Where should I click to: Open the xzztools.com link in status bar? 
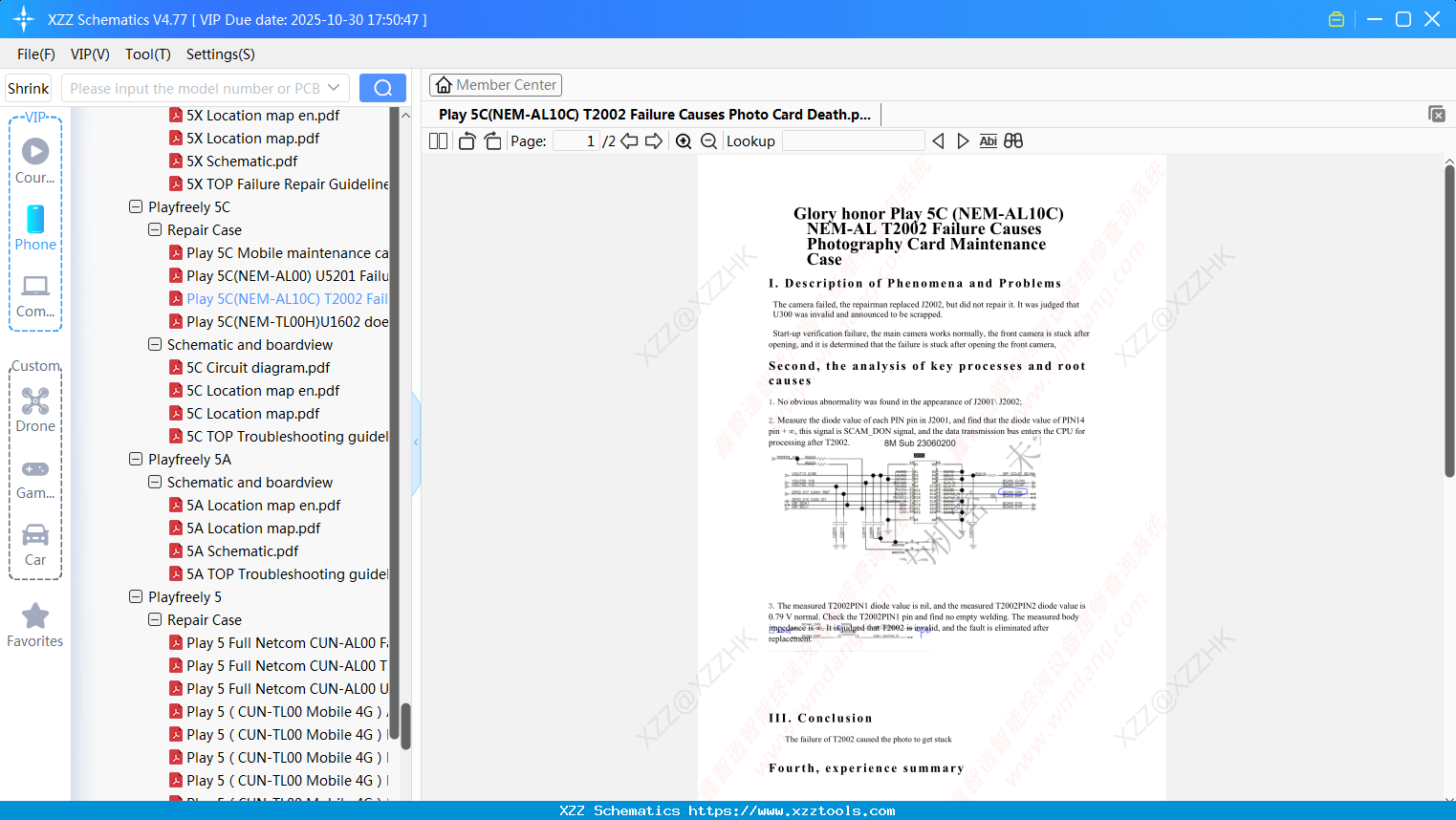pos(792,810)
